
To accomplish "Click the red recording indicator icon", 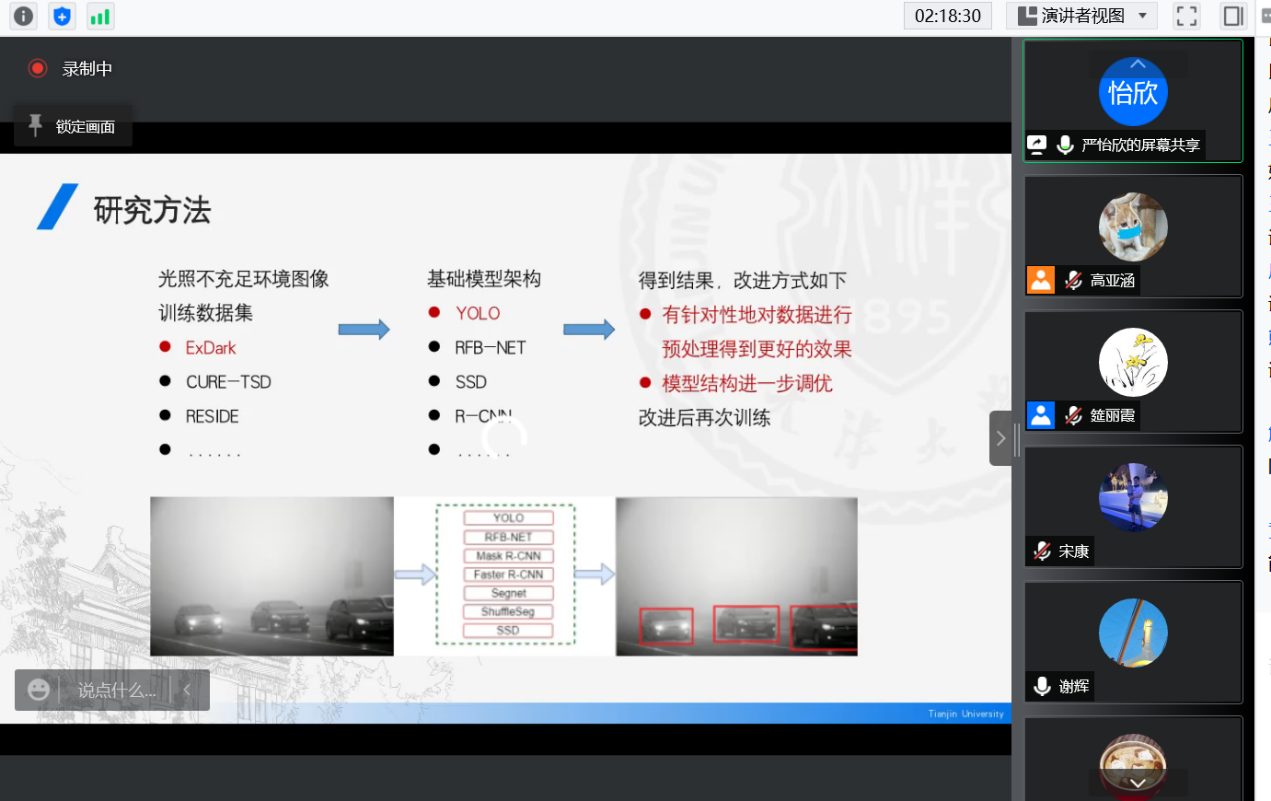I will pyautogui.click(x=38, y=69).
